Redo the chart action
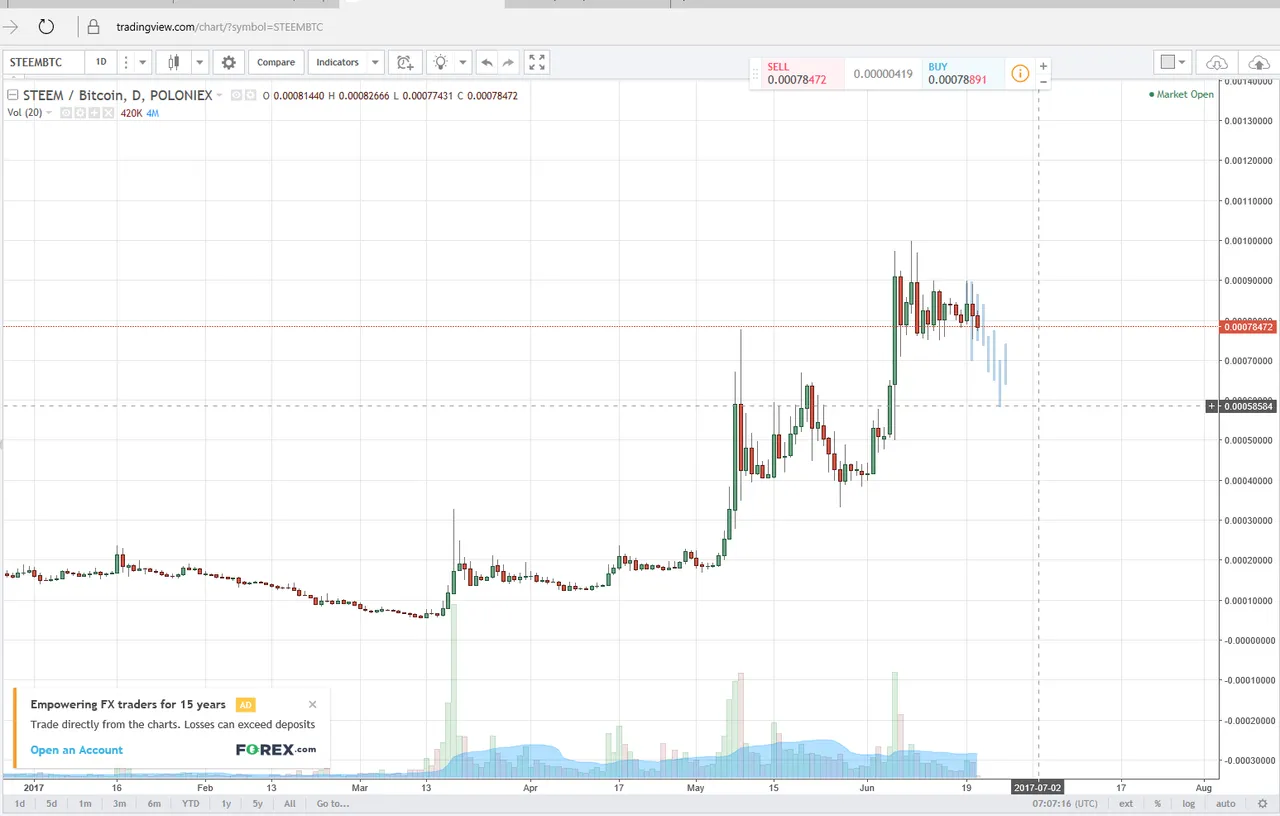 (x=508, y=62)
